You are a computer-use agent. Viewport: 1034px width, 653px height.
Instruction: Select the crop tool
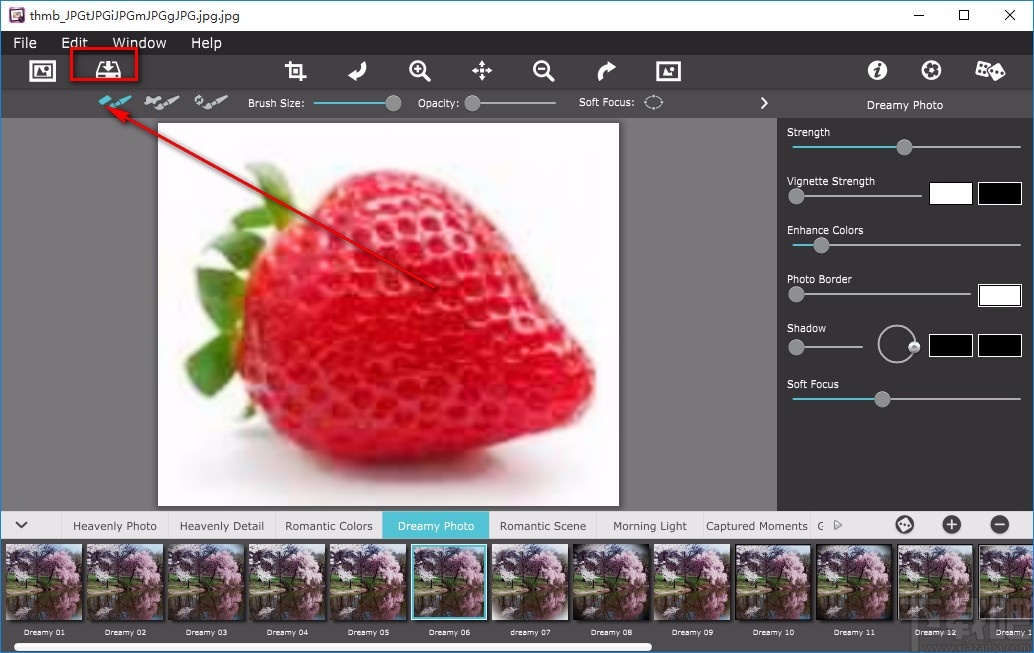click(295, 70)
